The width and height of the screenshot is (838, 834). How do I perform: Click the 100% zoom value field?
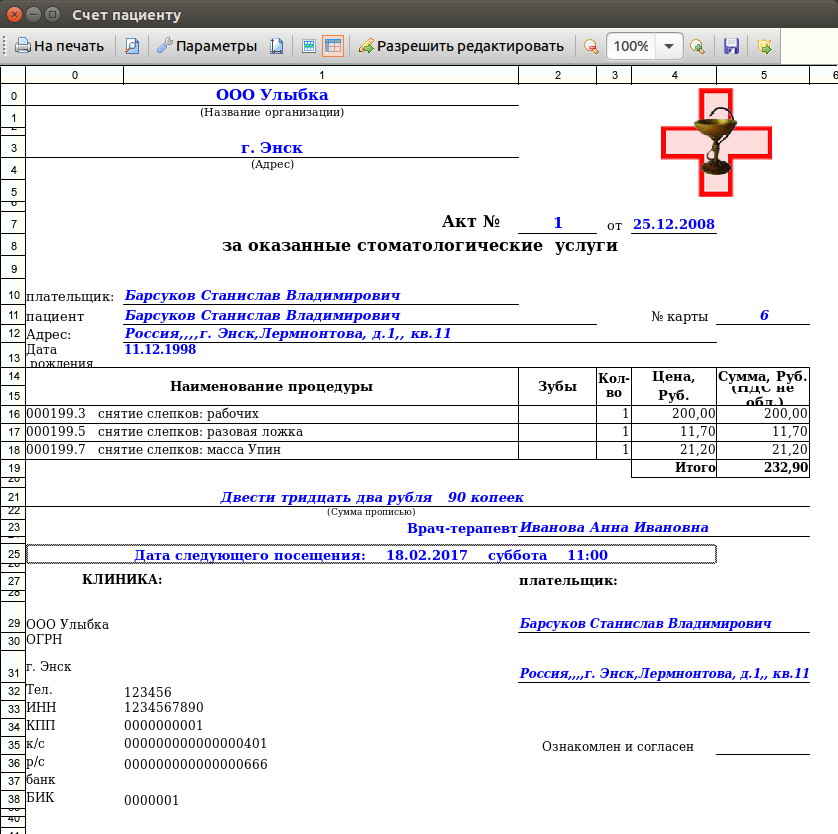(631, 46)
